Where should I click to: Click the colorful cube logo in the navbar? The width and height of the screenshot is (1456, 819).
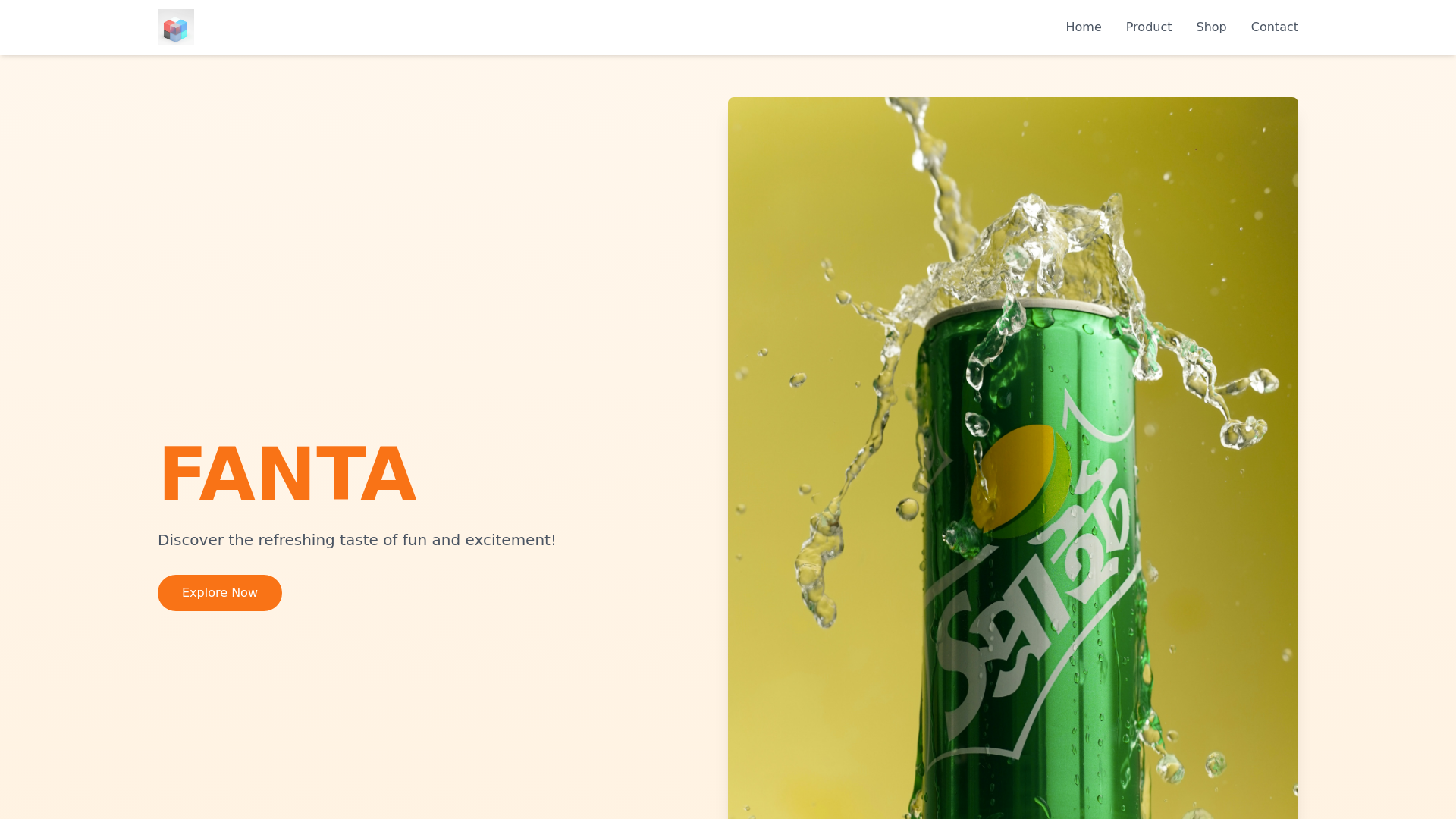point(176,27)
